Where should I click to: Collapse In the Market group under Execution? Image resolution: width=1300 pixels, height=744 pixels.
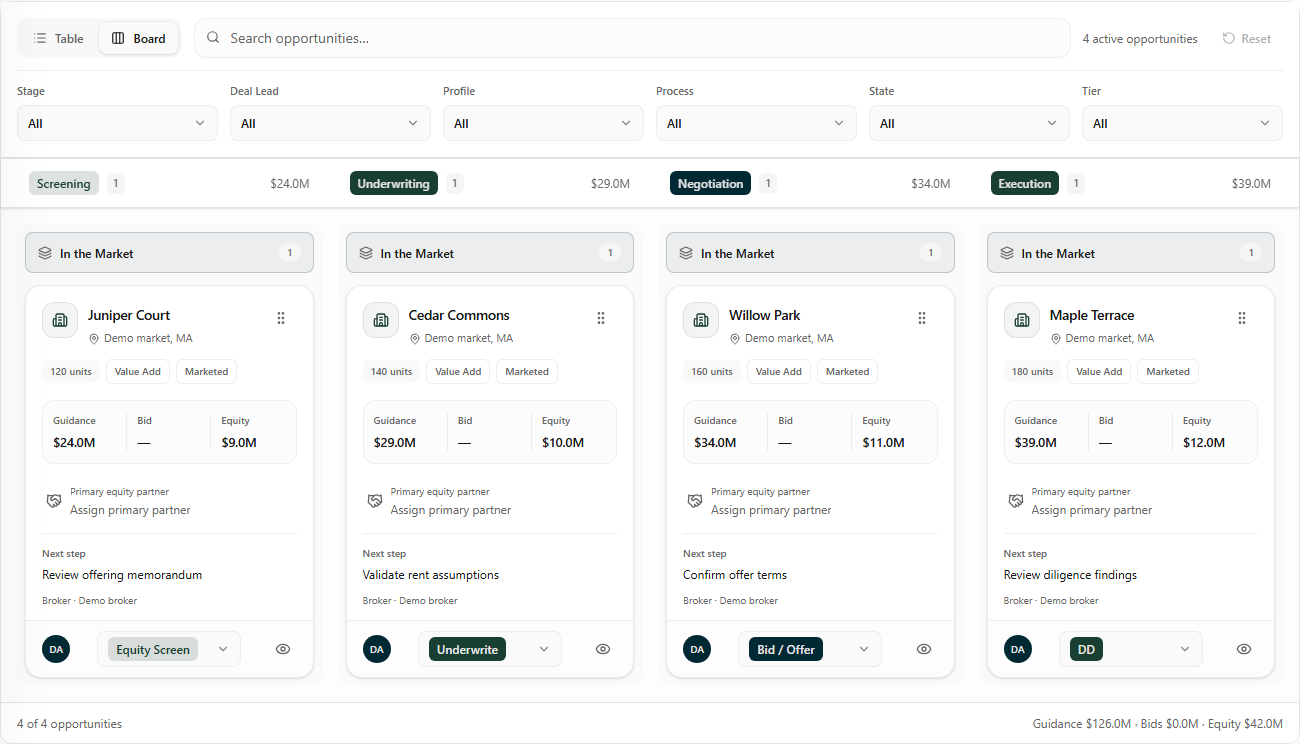pos(1131,253)
